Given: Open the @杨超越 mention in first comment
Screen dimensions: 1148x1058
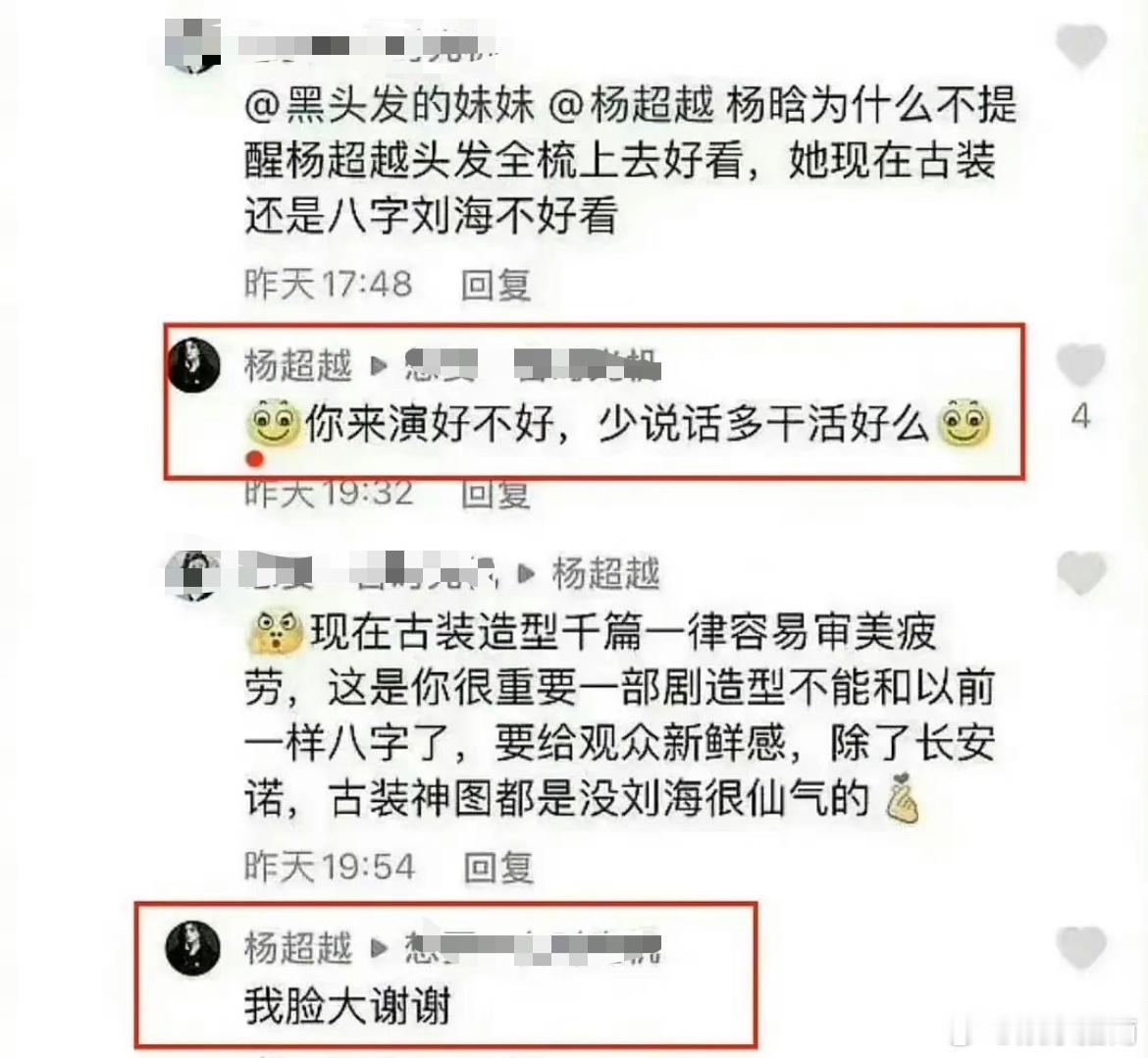Looking at the screenshot, I should 631,106.
